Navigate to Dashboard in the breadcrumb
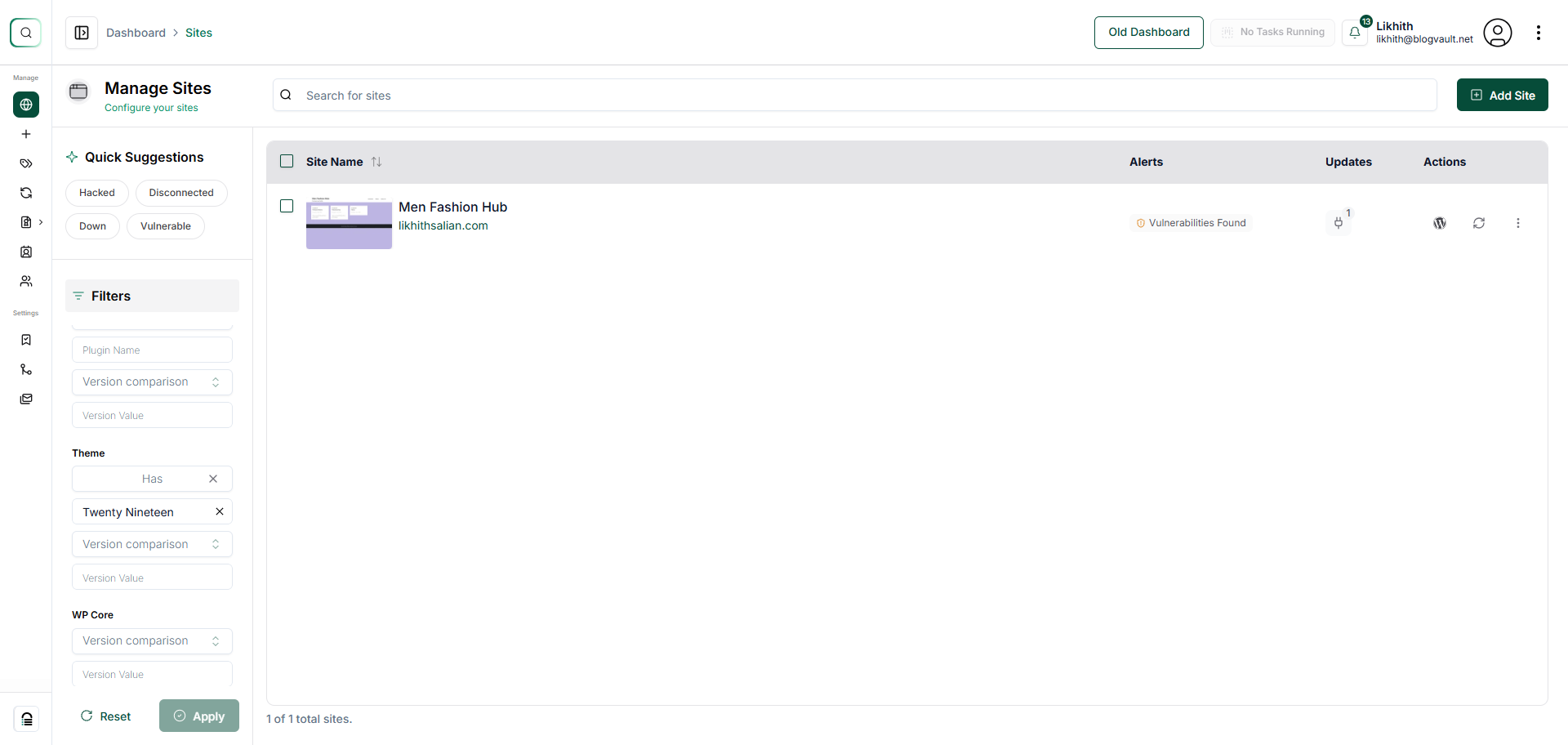Viewport: 1568px width, 745px height. (x=136, y=33)
